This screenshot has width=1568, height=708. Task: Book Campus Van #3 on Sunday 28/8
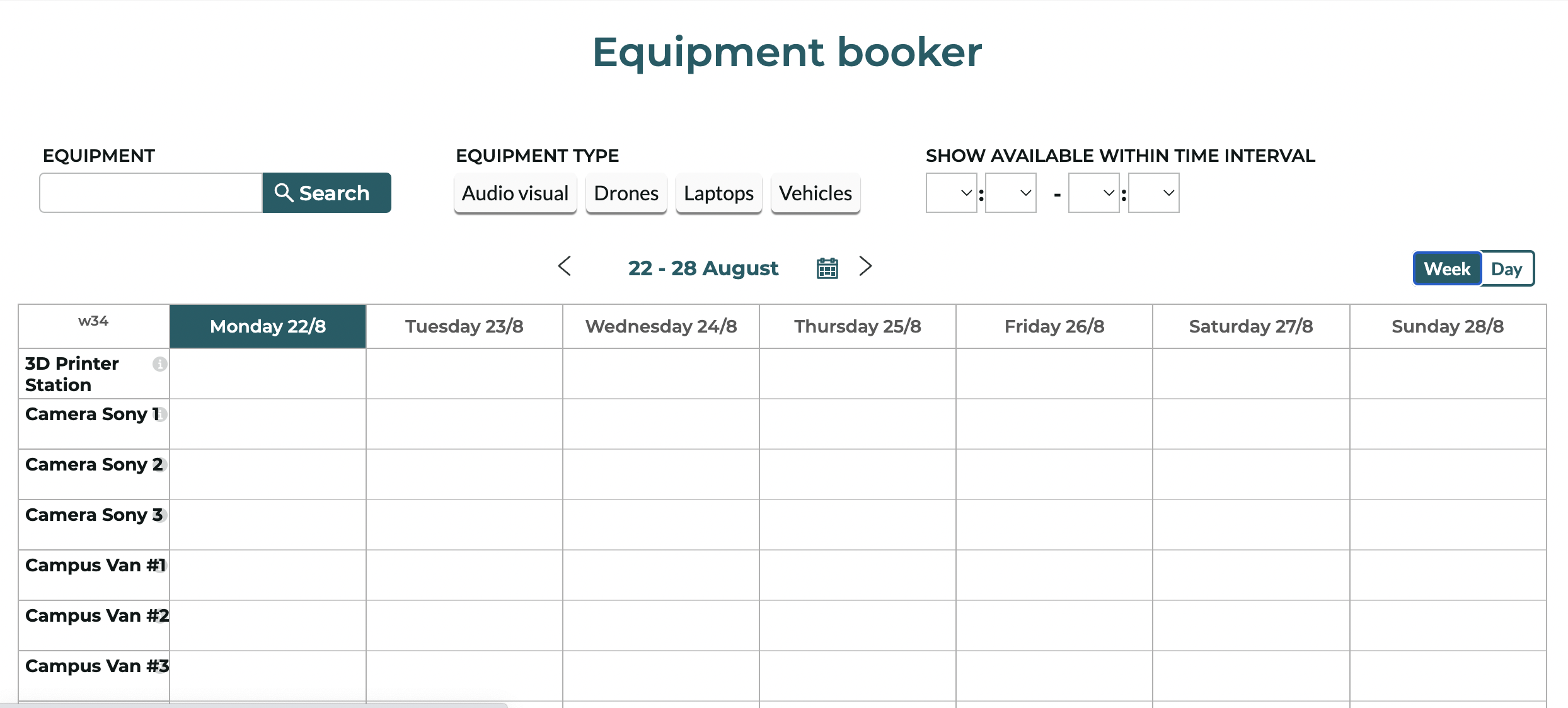[1448, 676]
